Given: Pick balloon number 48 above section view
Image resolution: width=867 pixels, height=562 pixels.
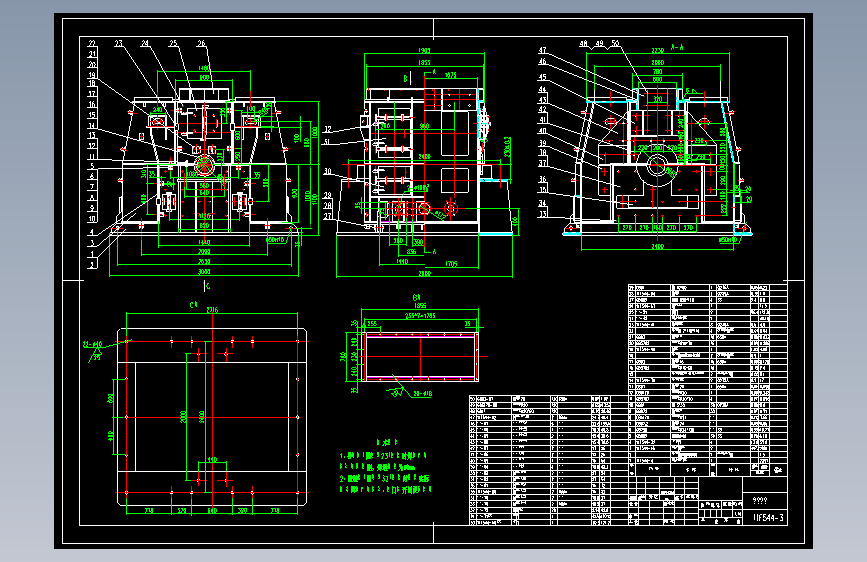Looking at the screenshot, I should tap(583, 43).
